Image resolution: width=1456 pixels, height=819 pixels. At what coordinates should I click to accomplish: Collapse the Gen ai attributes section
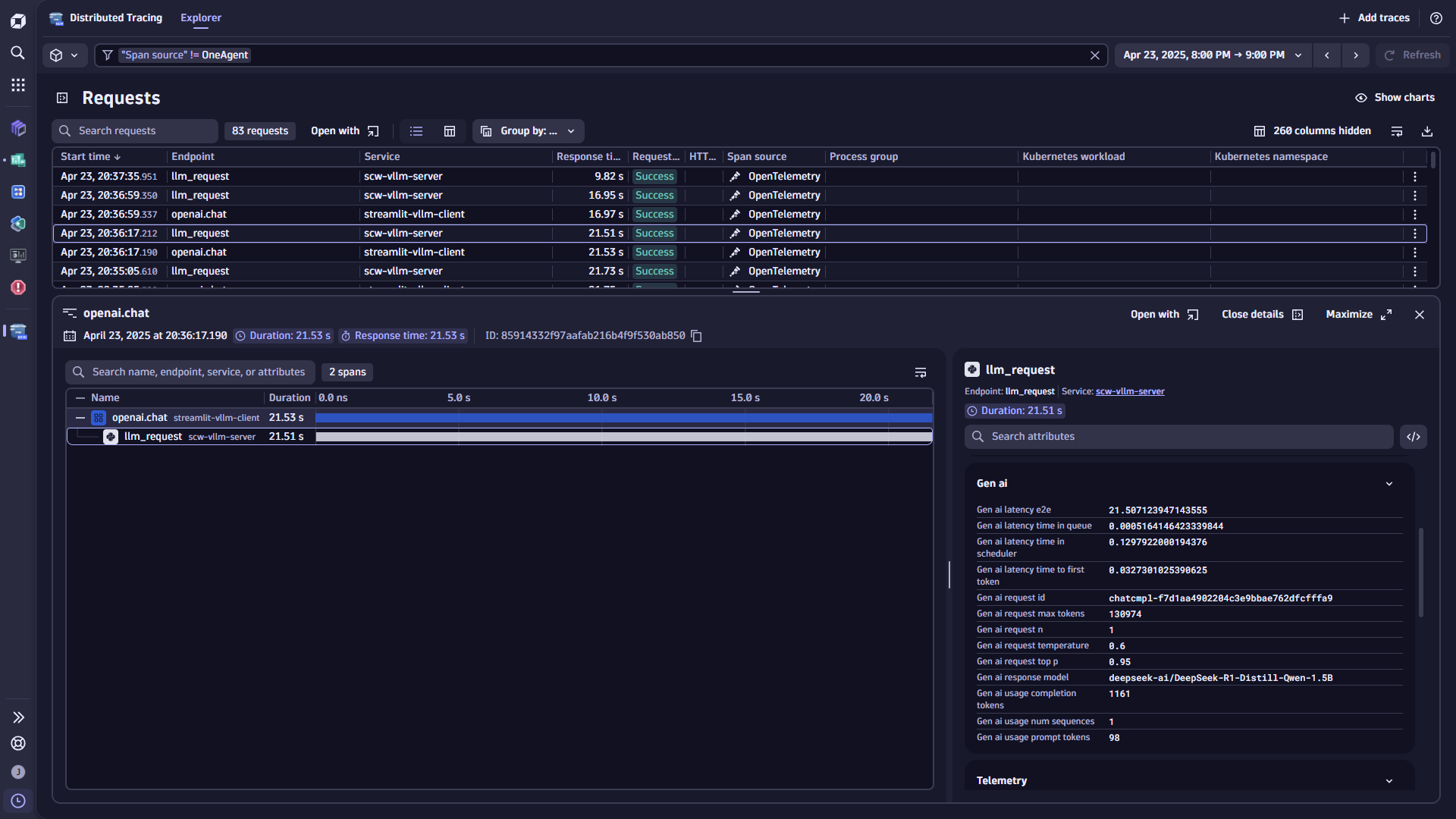tap(1389, 484)
